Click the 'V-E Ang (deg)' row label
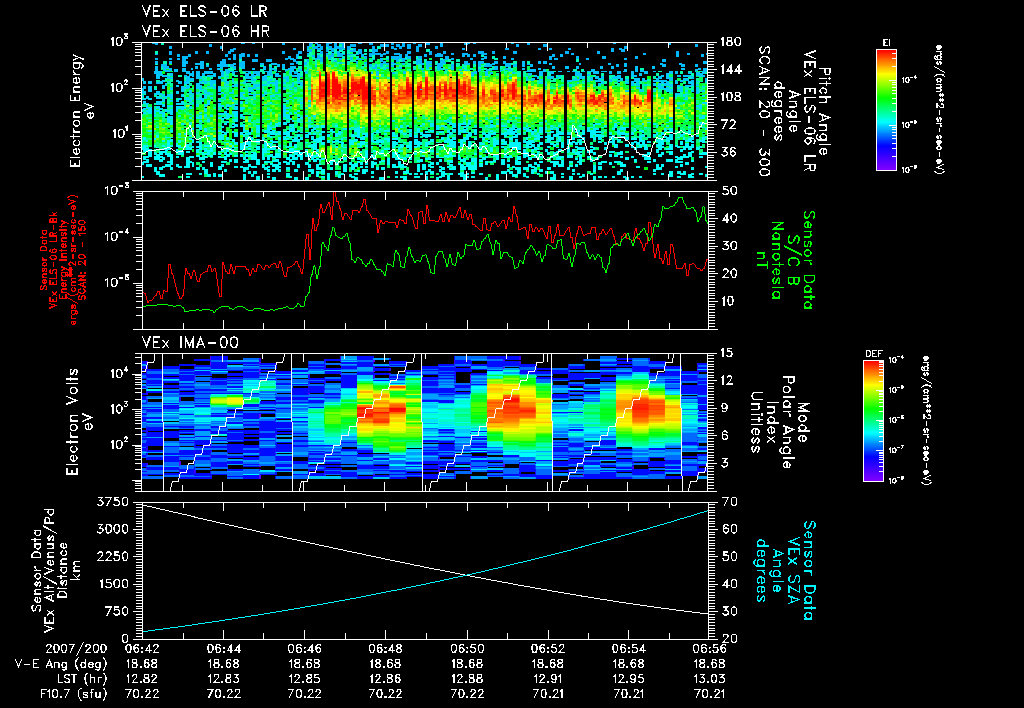 click(61, 664)
